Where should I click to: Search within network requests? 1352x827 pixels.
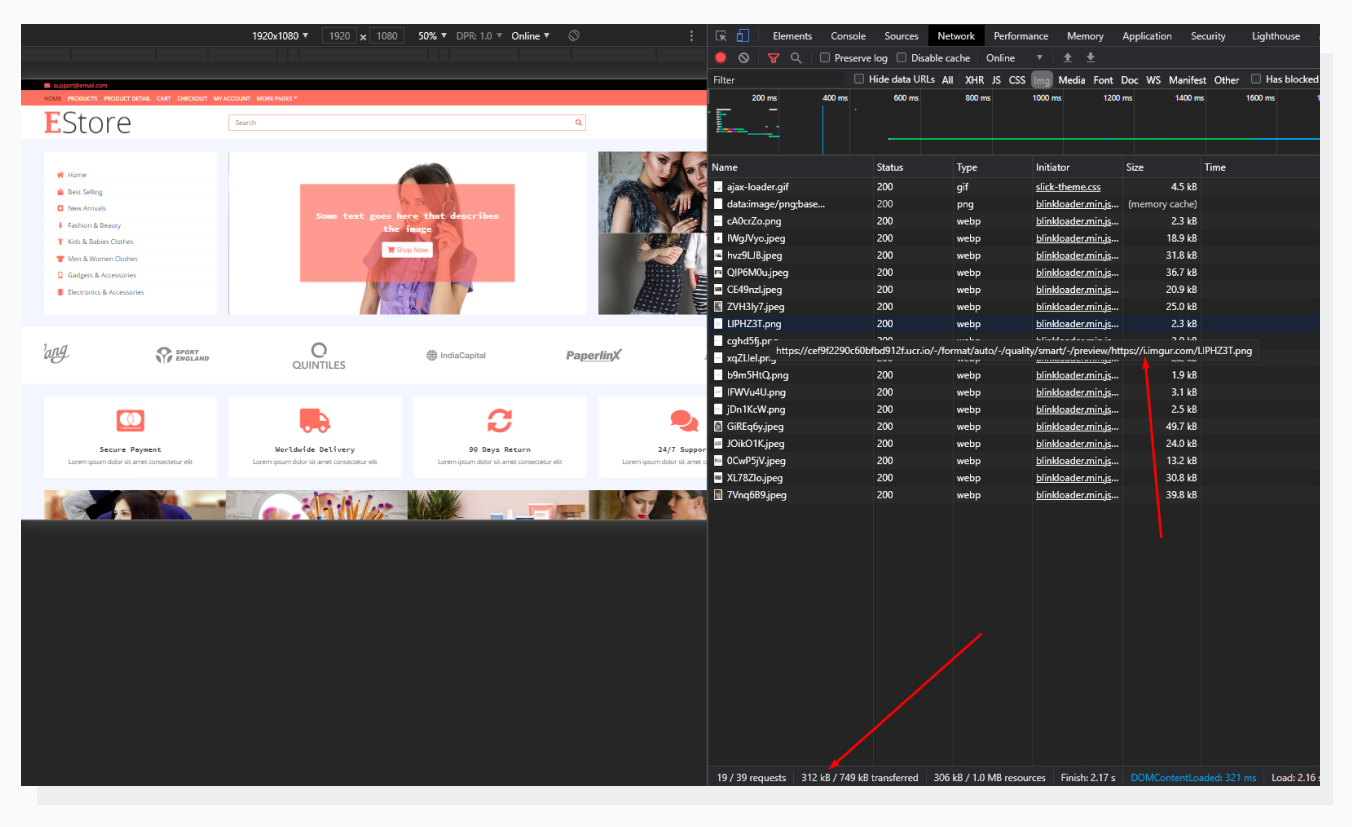tap(796, 57)
